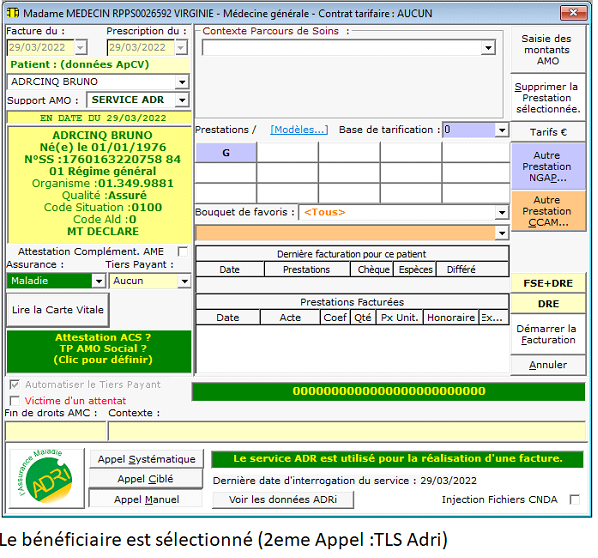The image size is (598, 558).
Task: Click the ADRi Assurance Maladie logo
Action: click(x=47, y=478)
